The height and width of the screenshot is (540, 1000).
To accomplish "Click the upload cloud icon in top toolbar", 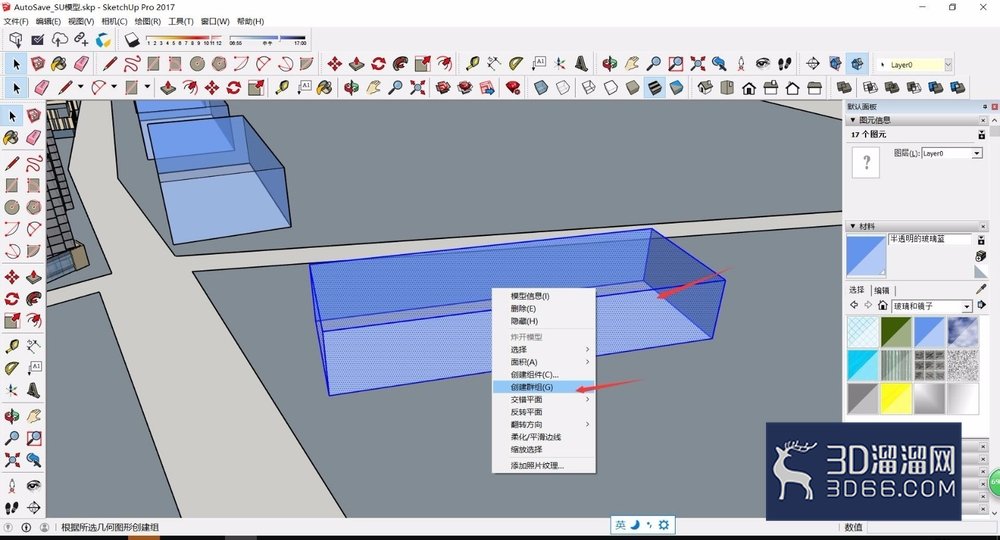I will tap(59, 40).
